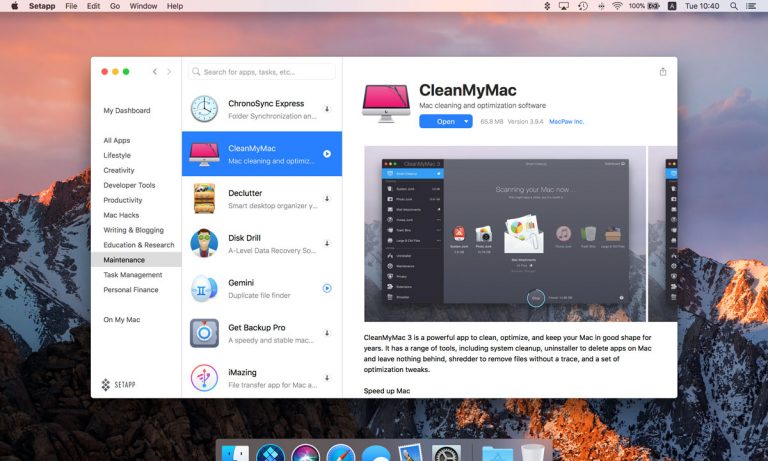768x461 pixels.
Task: Open the Setapp menu
Action: point(42,6)
